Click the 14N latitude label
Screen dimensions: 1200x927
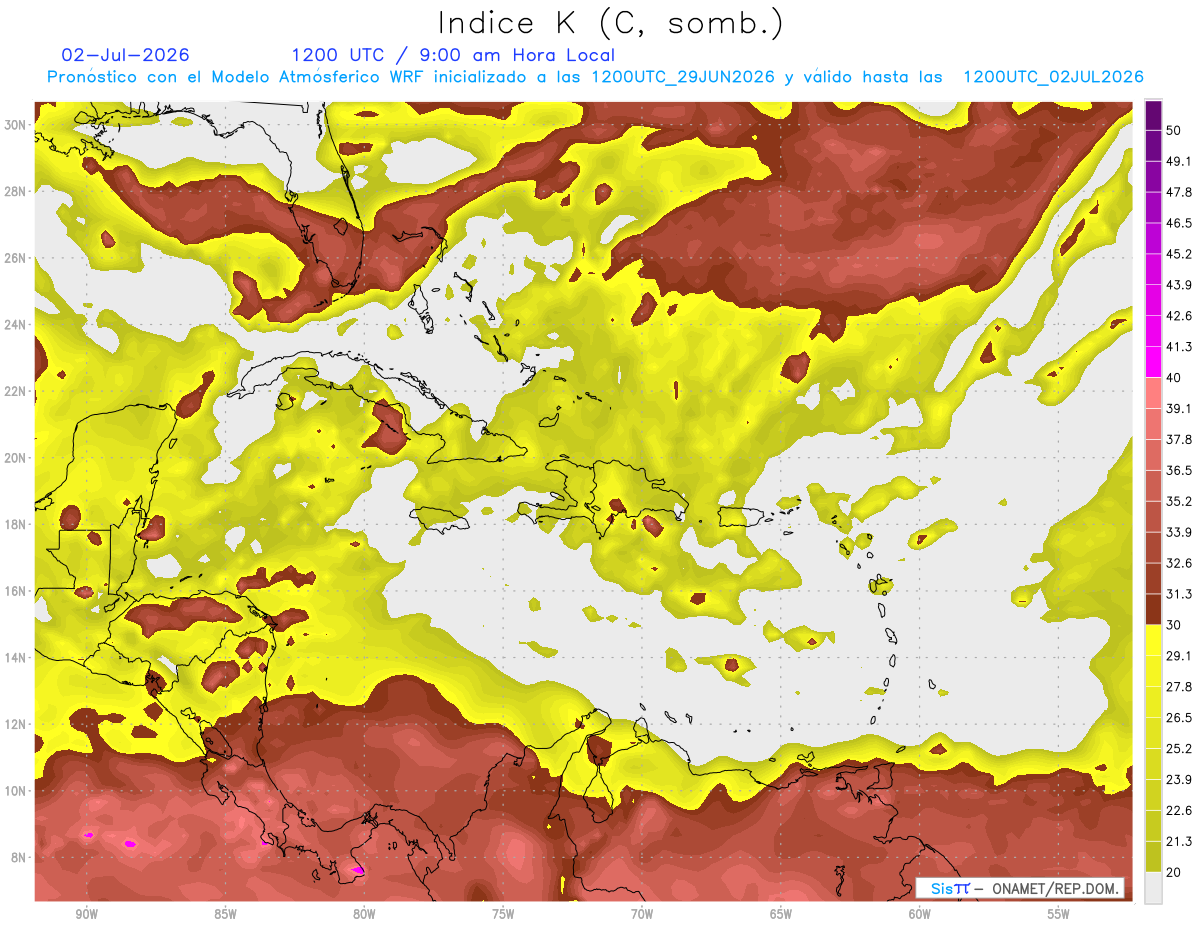tap(15, 657)
